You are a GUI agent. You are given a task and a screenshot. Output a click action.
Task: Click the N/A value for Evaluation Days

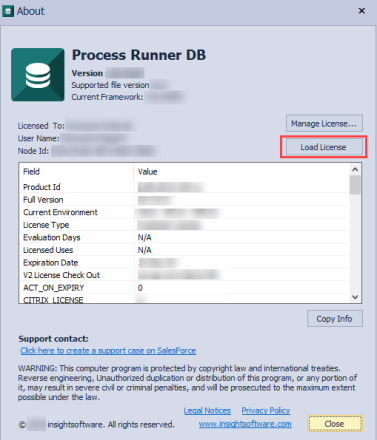point(145,237)
